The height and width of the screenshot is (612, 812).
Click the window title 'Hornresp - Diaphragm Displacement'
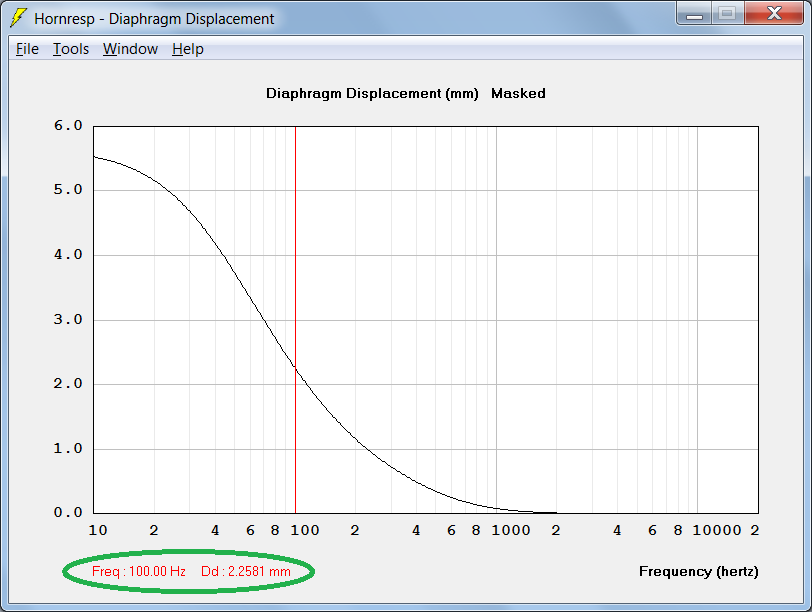(x=154, y=19)
